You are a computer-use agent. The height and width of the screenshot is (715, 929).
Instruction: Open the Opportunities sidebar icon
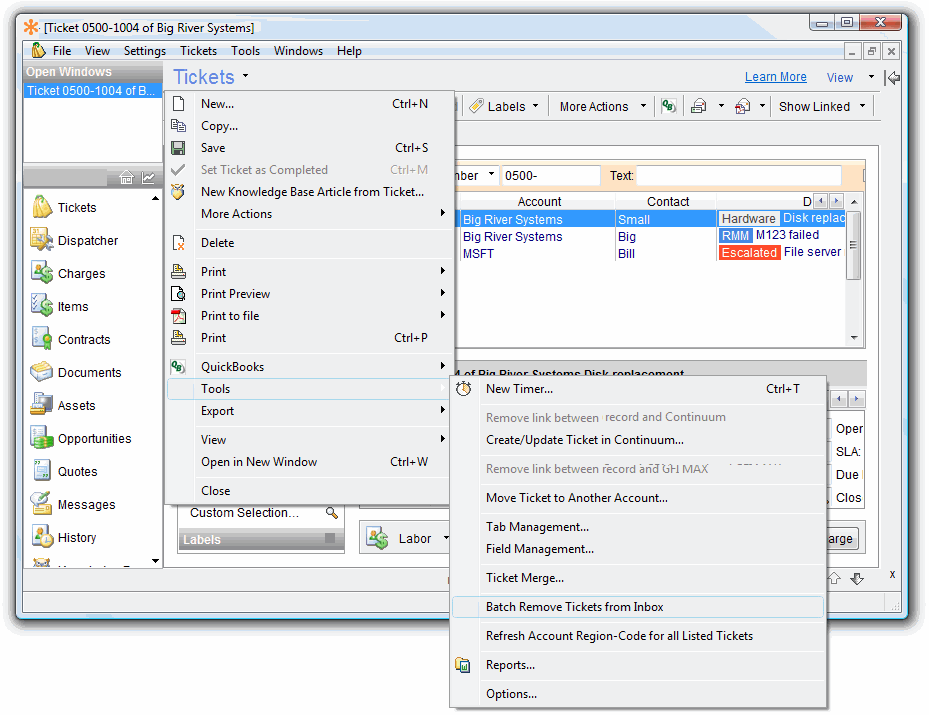coord(41,438)
